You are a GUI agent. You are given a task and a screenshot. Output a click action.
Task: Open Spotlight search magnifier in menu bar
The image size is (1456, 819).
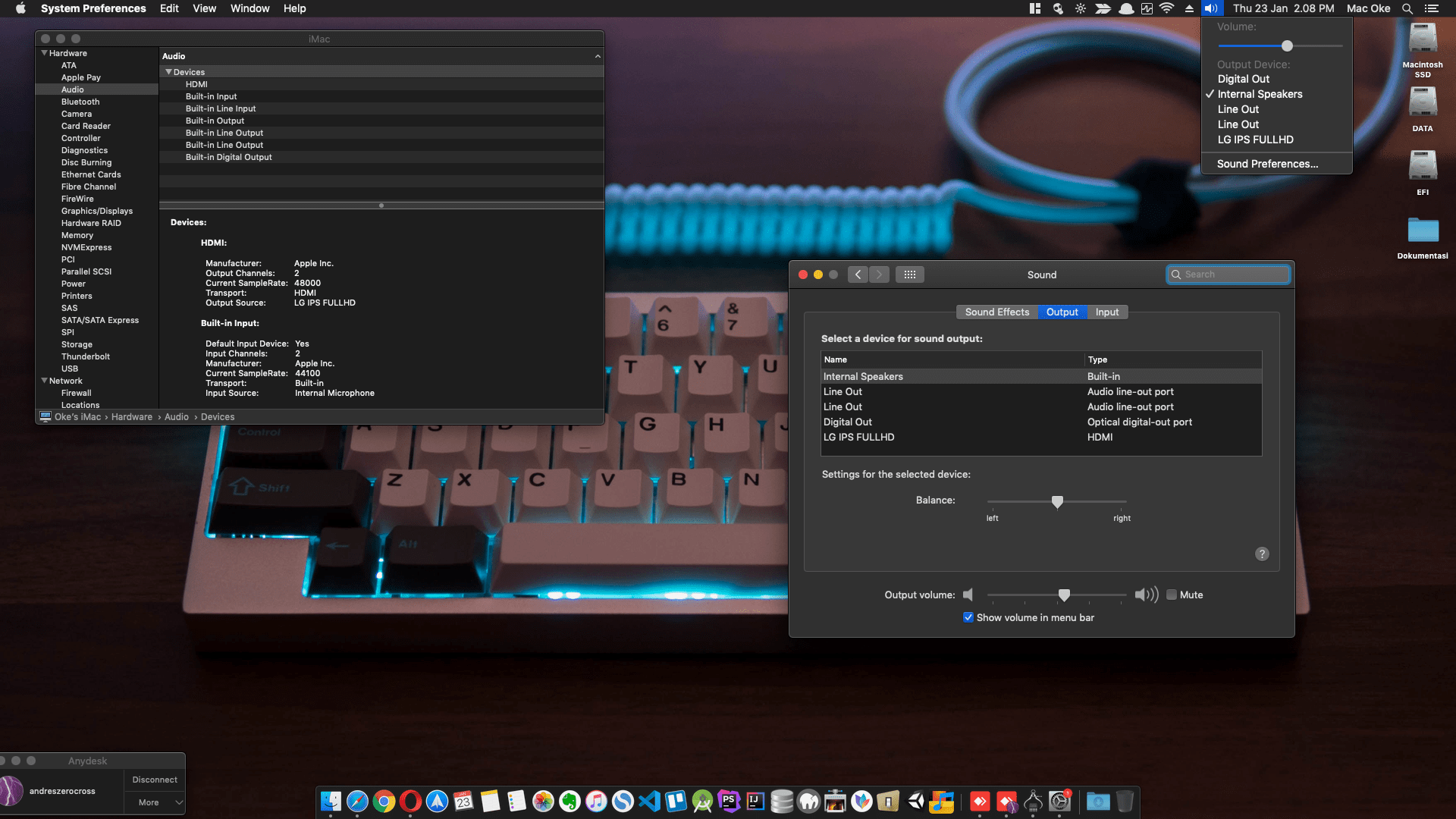click(x=1407, y=8)
